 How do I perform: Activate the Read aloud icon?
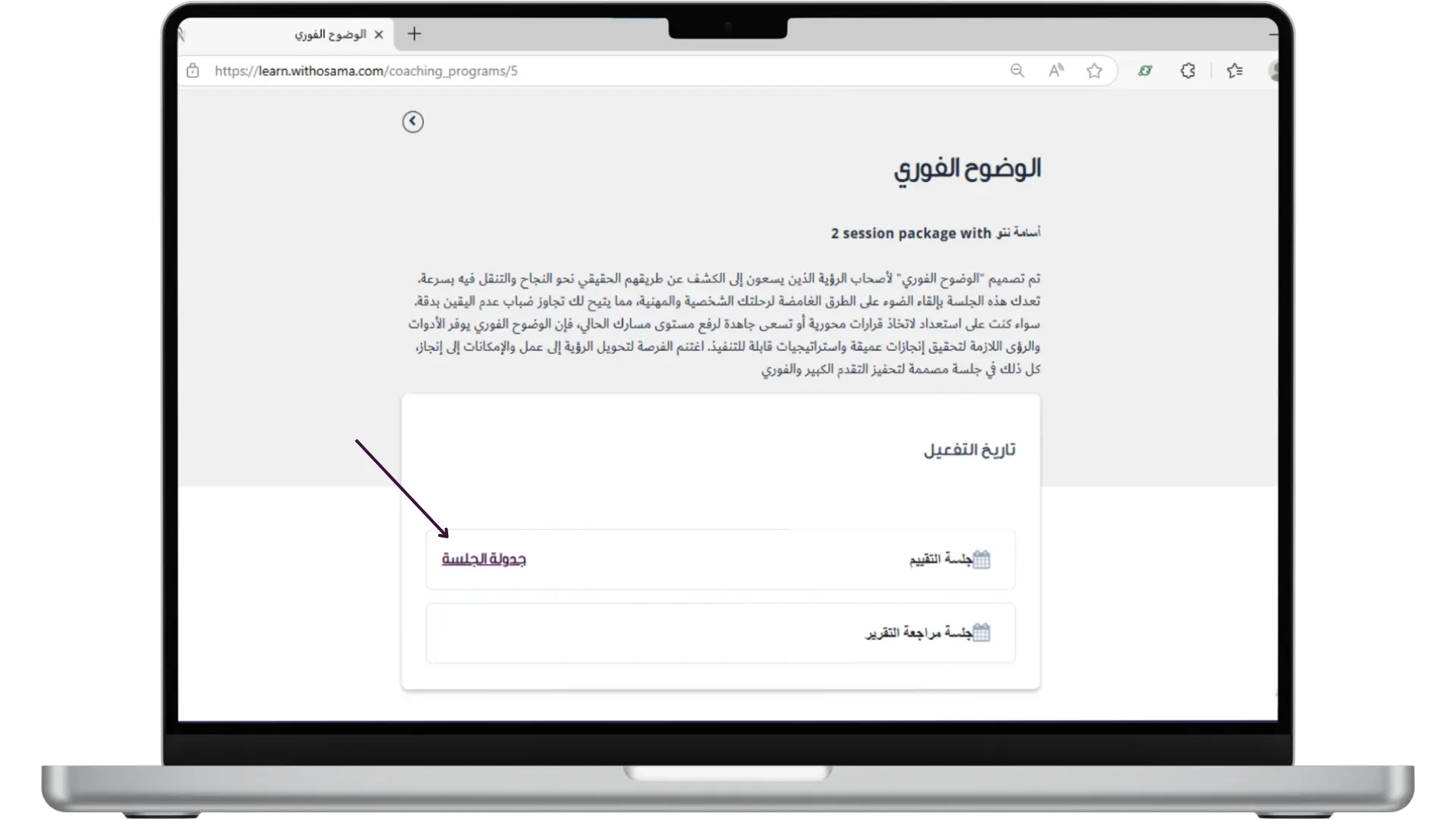tap(1056, 71)
